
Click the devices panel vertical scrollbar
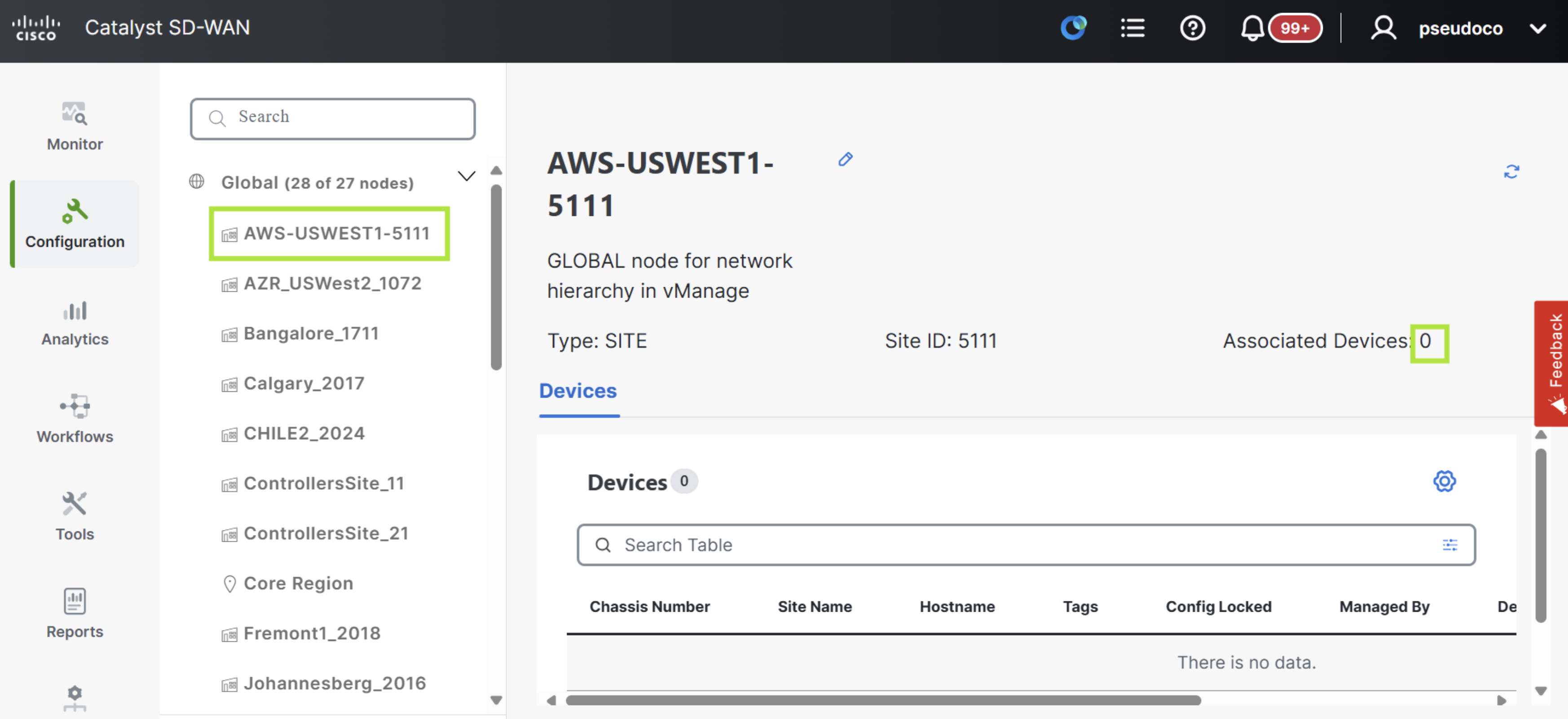(1541, 535)
